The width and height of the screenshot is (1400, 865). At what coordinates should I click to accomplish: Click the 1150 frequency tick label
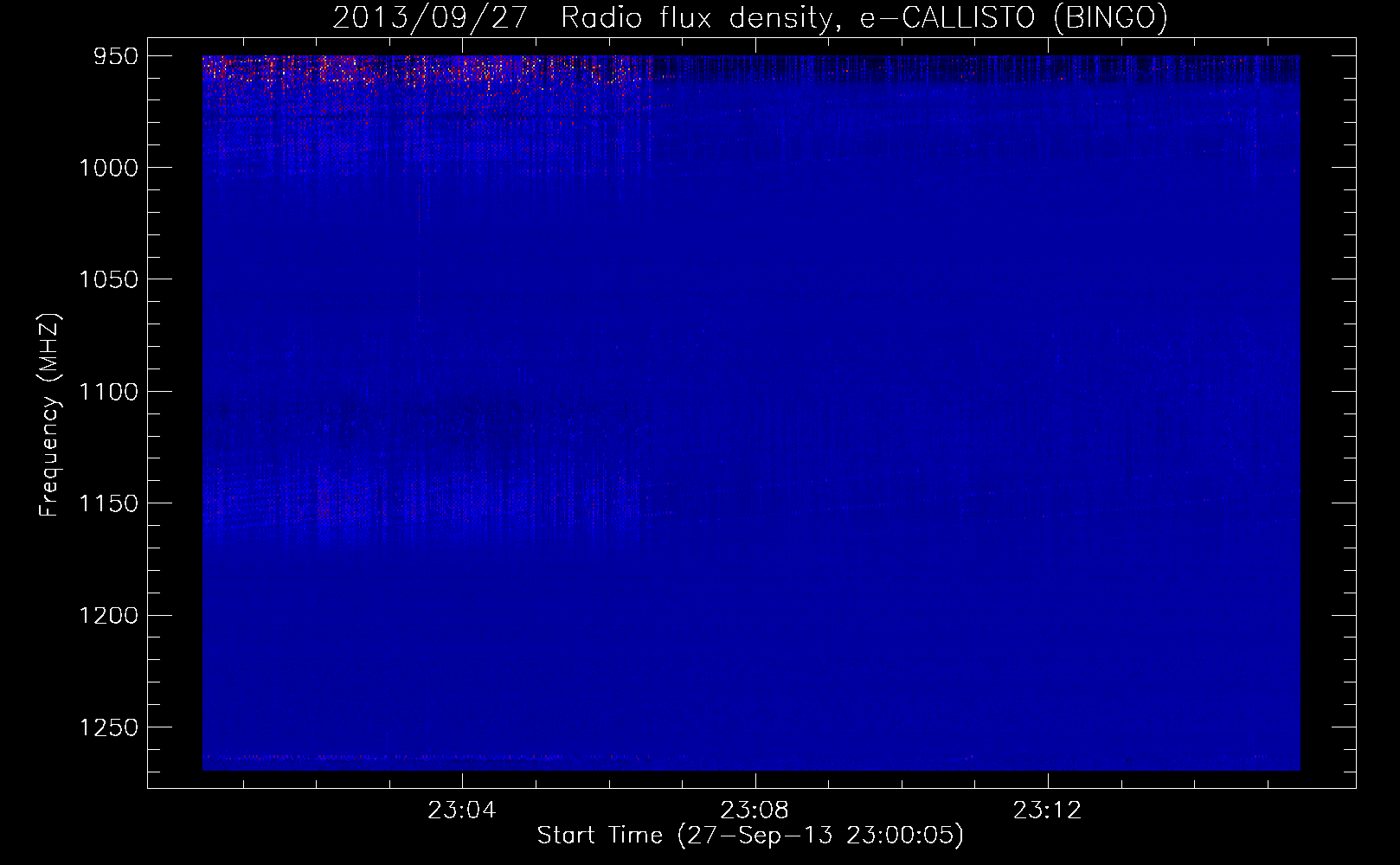pyautogui.click(x=108, y=503)
